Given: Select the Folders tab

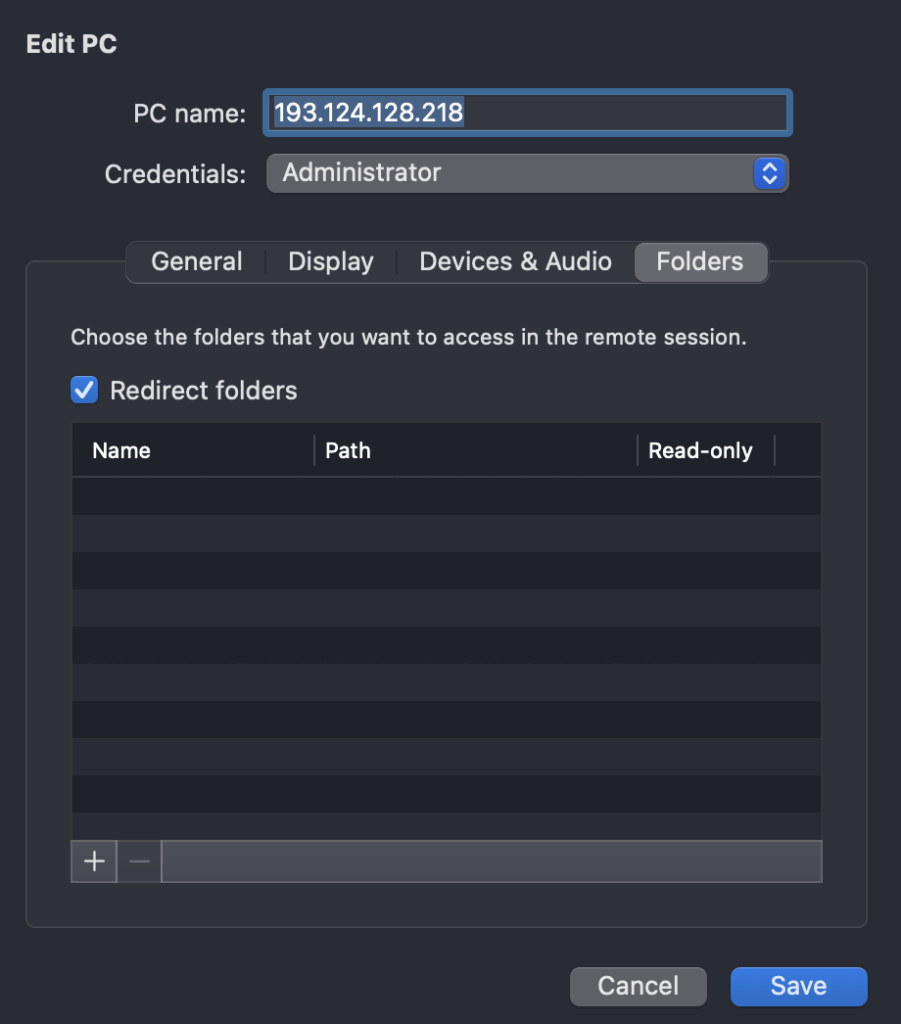Looking at the screenshot, I should 700,262.
